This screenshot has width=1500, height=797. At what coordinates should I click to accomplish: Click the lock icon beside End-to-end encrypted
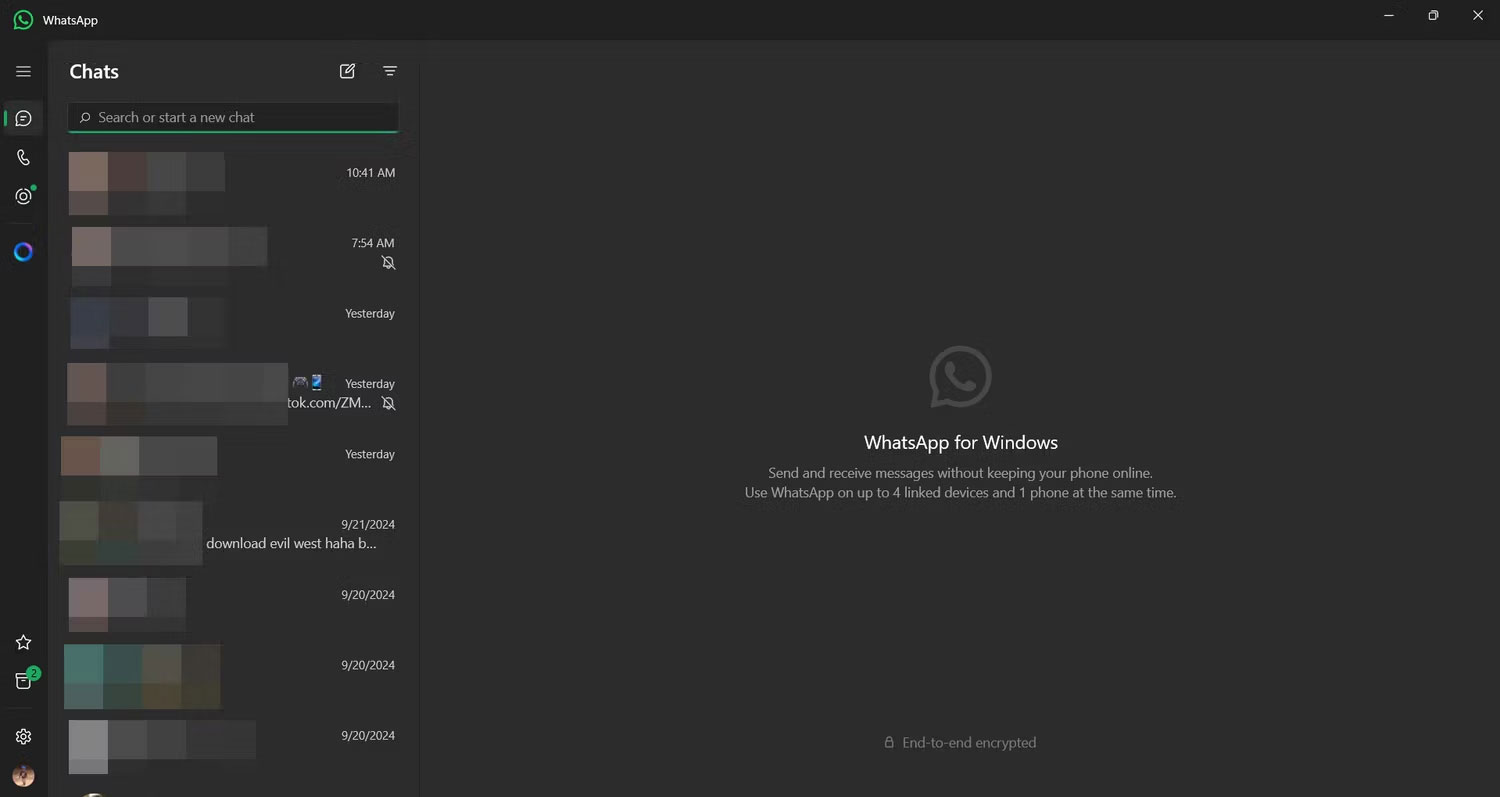click(889, 743)
